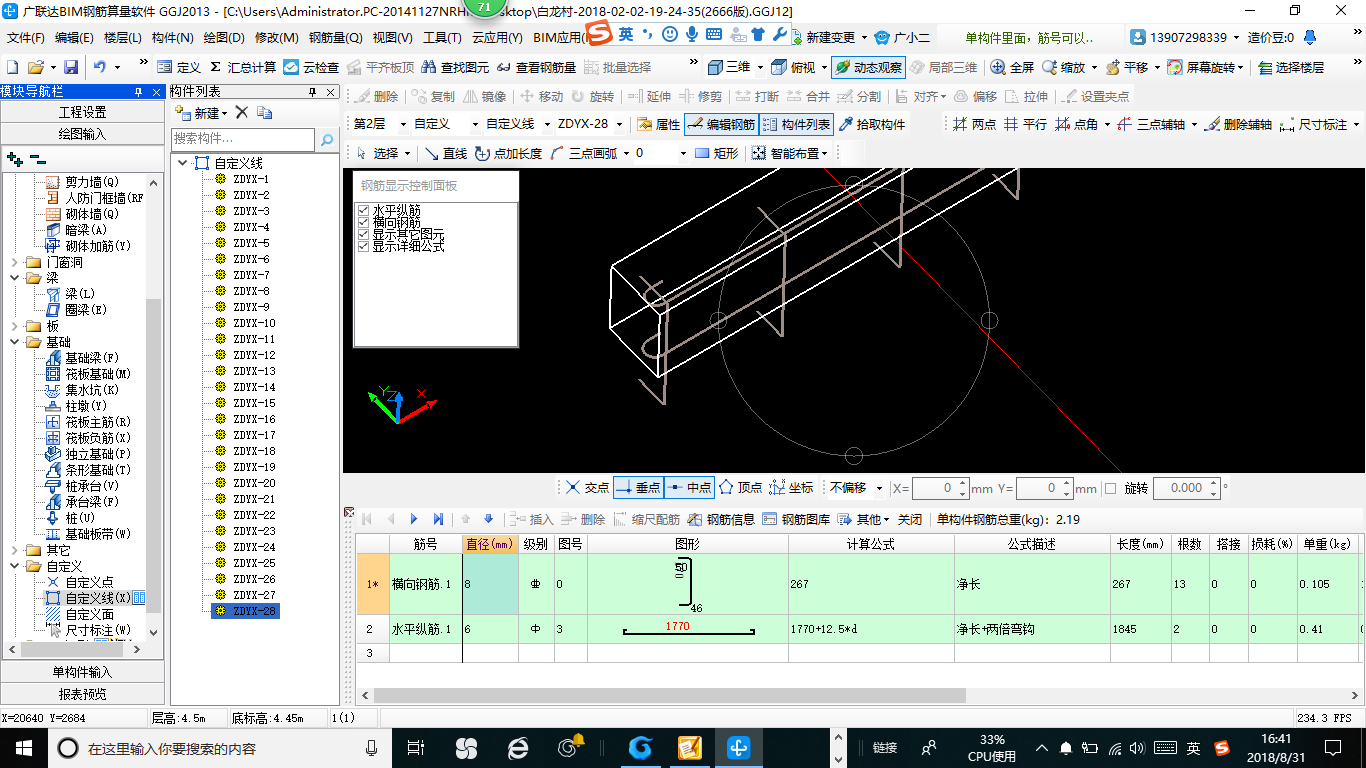Open Windows Start menu

click(x=23, y=747)
